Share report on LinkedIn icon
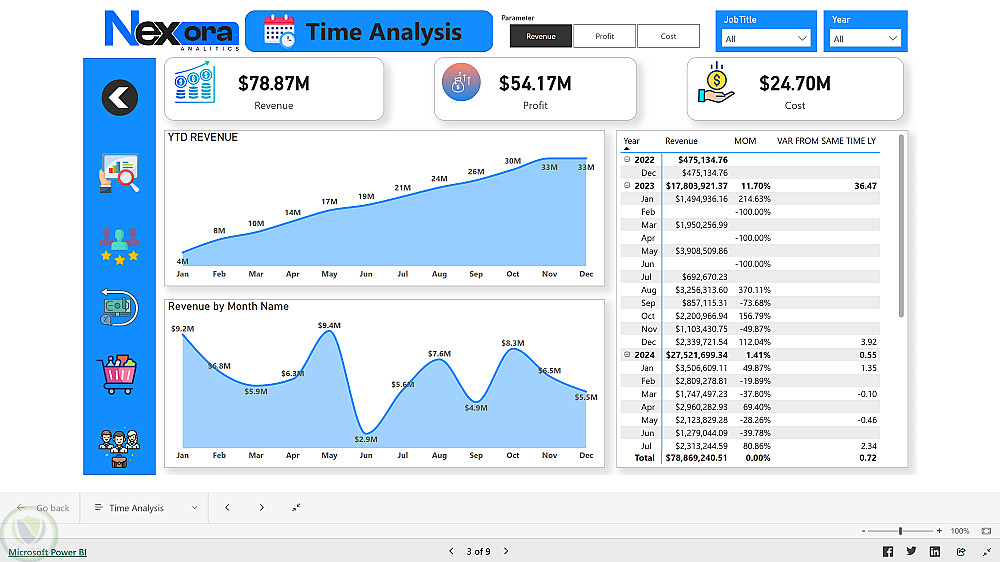This screenshot has width=1000, height=562. tap(935, 552)
